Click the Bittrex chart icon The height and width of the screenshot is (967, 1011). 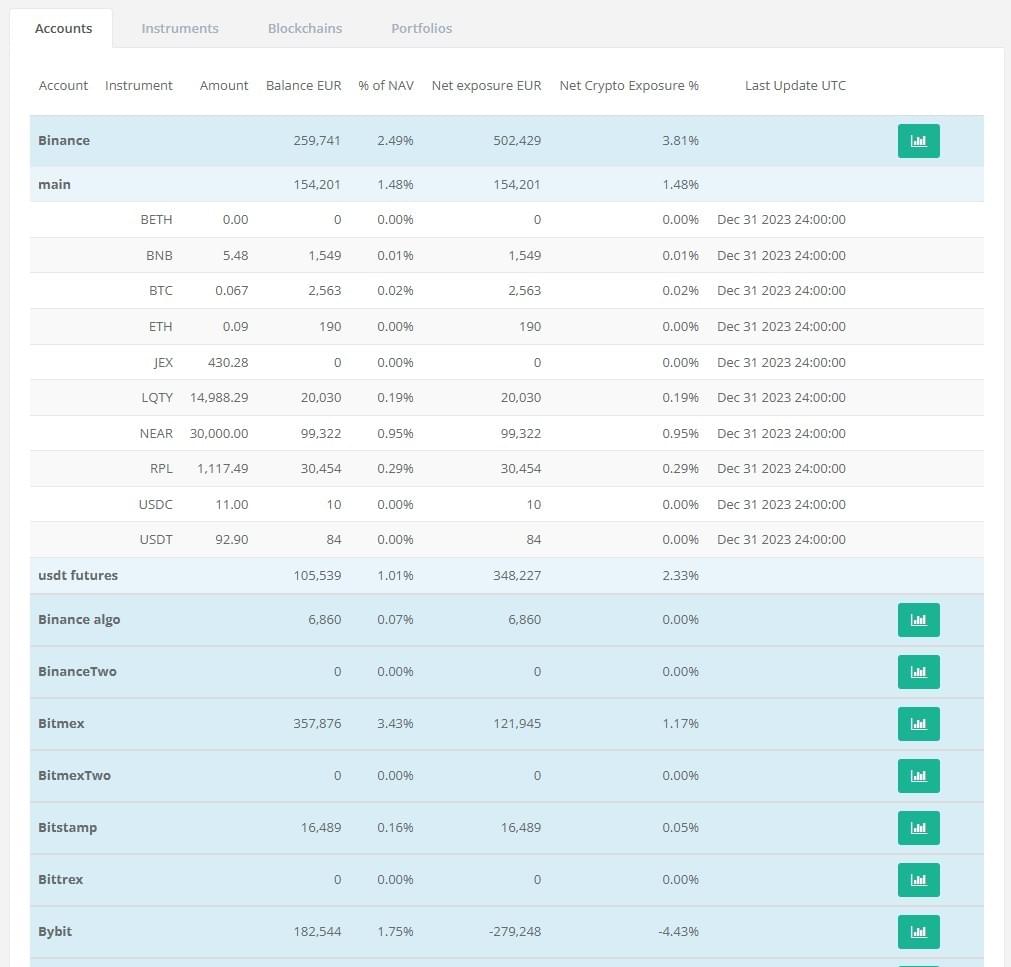tap(918, 880)
